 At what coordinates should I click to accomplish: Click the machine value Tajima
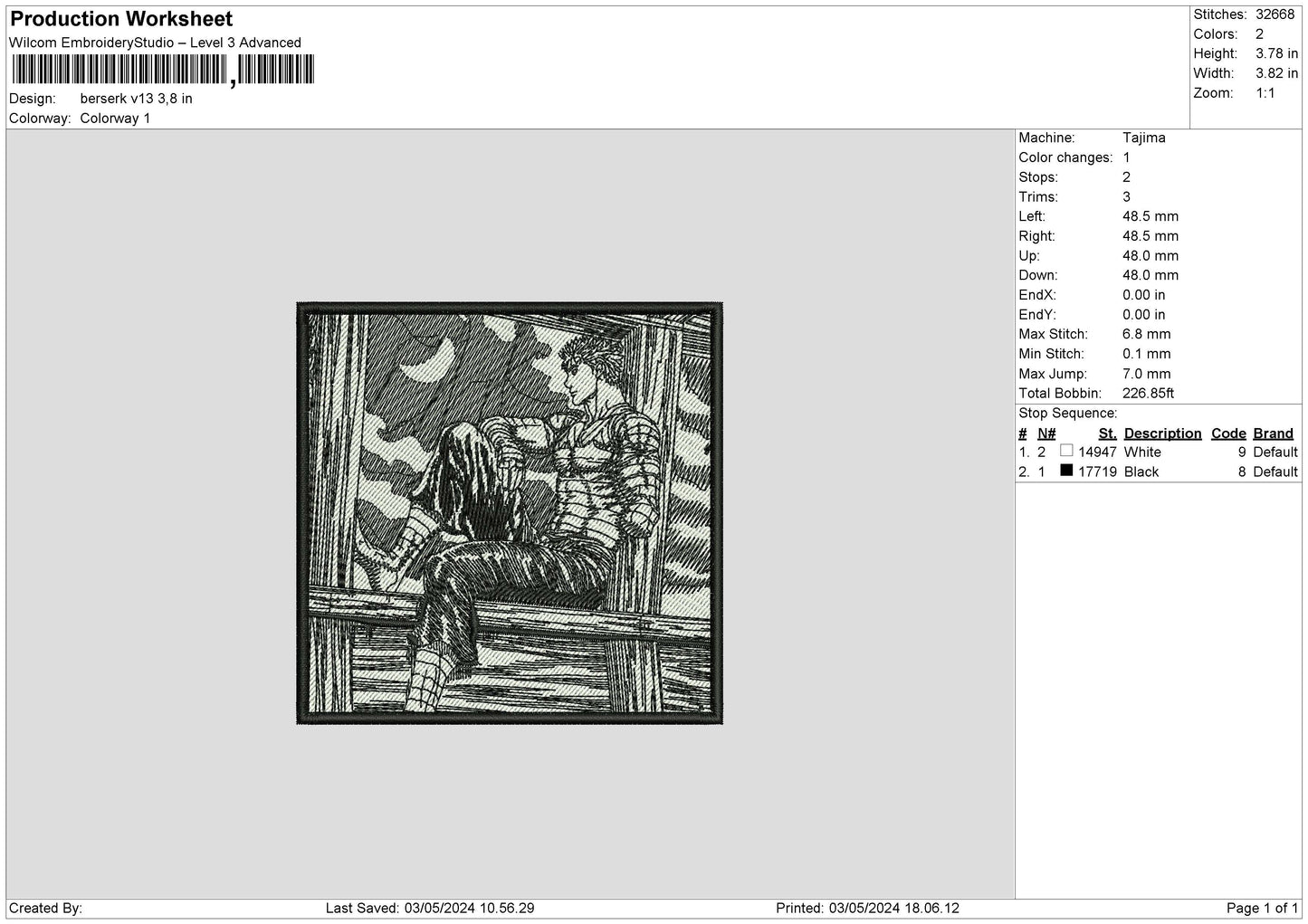pyautogui.click(x=1143, y=138)
